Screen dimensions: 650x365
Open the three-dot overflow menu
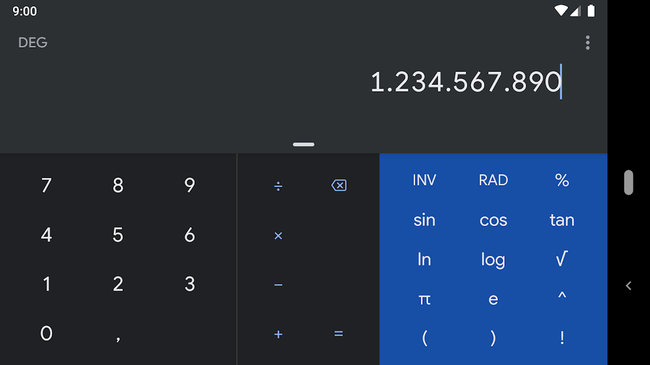[x=587, y=43]
